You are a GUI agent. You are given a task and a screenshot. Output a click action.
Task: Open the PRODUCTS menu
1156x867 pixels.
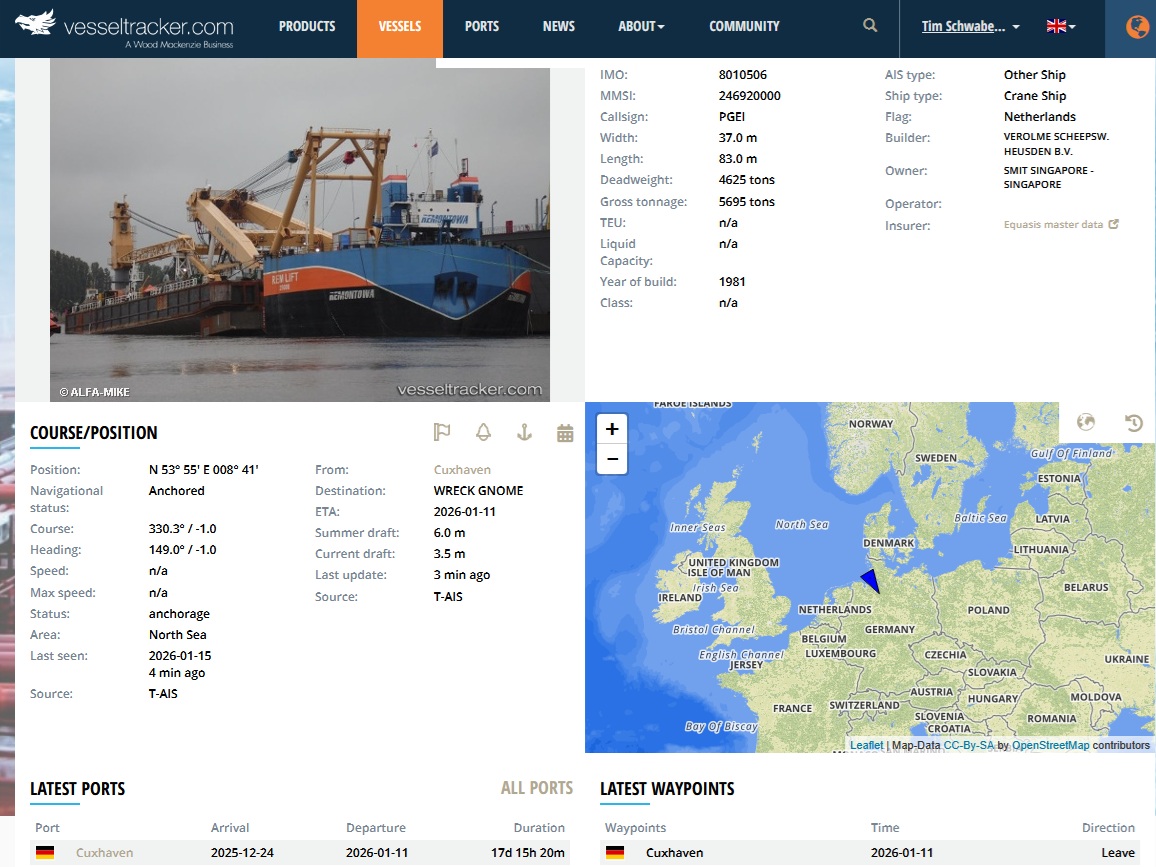tap(307, 27)
